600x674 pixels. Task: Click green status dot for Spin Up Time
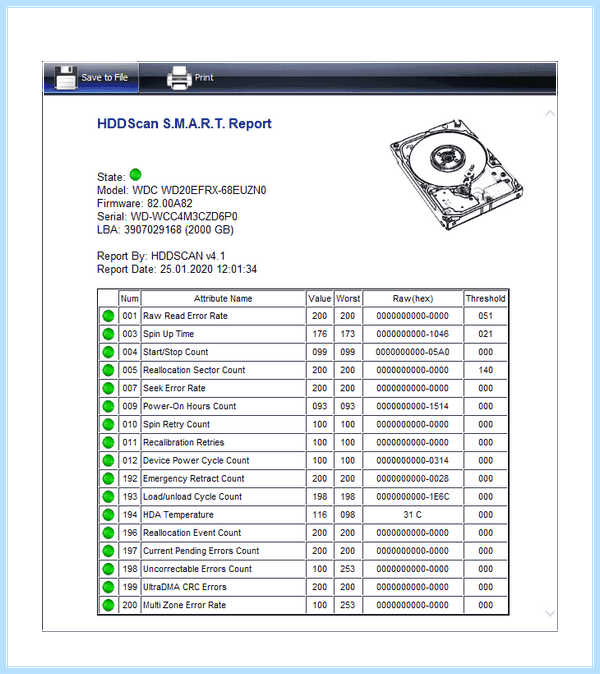(x=108, y=334)
